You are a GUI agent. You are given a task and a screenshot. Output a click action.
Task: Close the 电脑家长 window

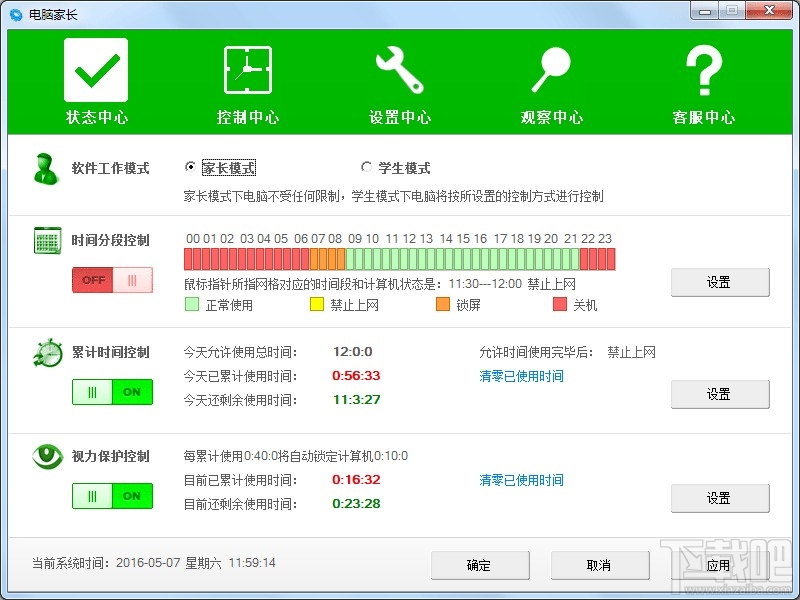tap(769, 11)
